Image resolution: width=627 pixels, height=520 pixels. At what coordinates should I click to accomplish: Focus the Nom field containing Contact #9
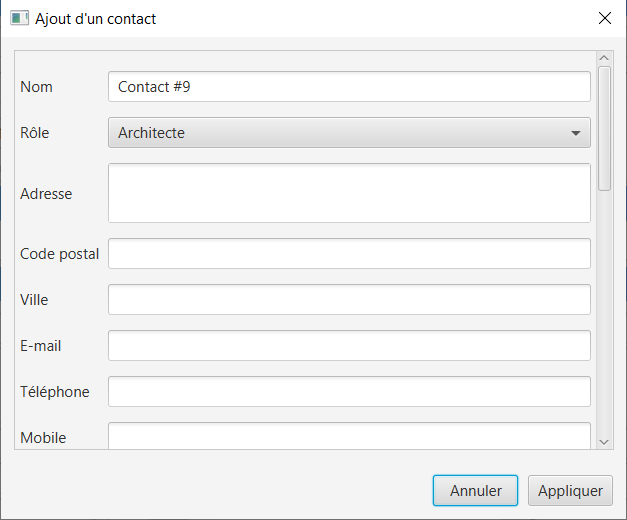[349, 87]
